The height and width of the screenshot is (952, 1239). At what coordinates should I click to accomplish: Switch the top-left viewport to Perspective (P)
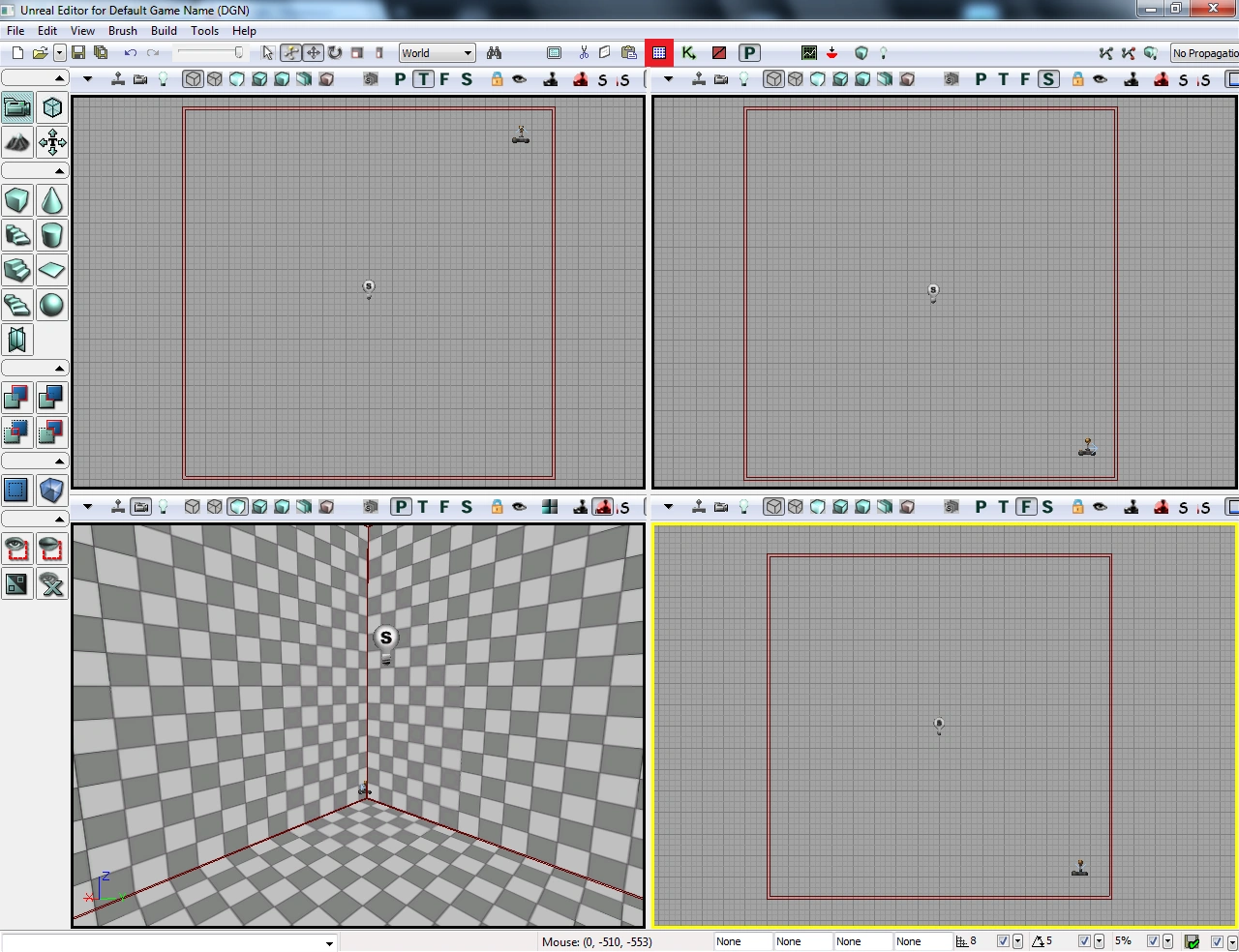click(400, 79)
